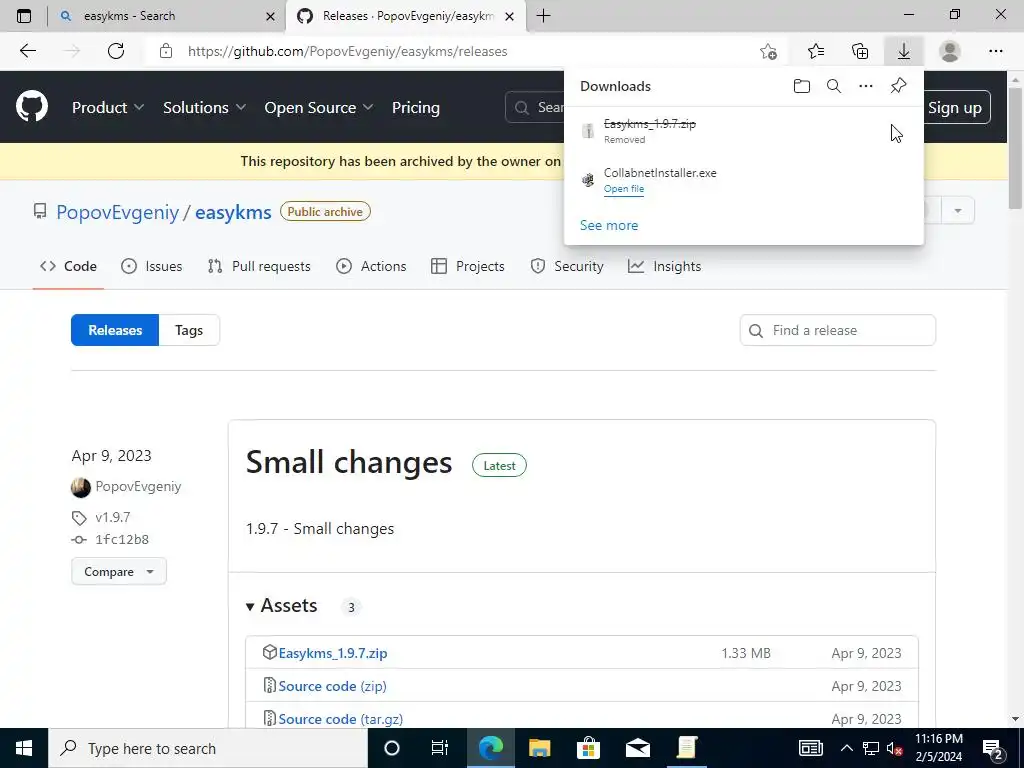Open File Explorer from taskbar
The image size is (1024, 768).
[539, 748]
